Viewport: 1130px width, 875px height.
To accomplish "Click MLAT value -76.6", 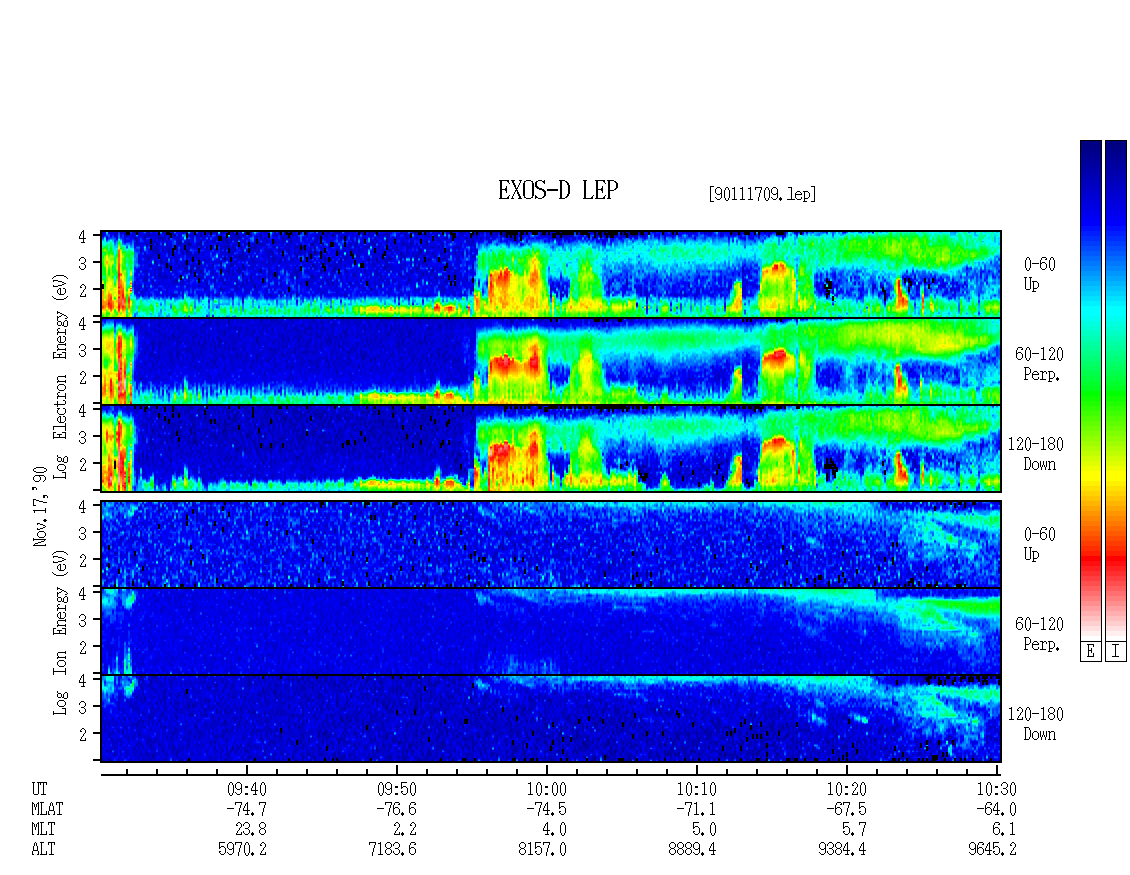I will (396, 809).
